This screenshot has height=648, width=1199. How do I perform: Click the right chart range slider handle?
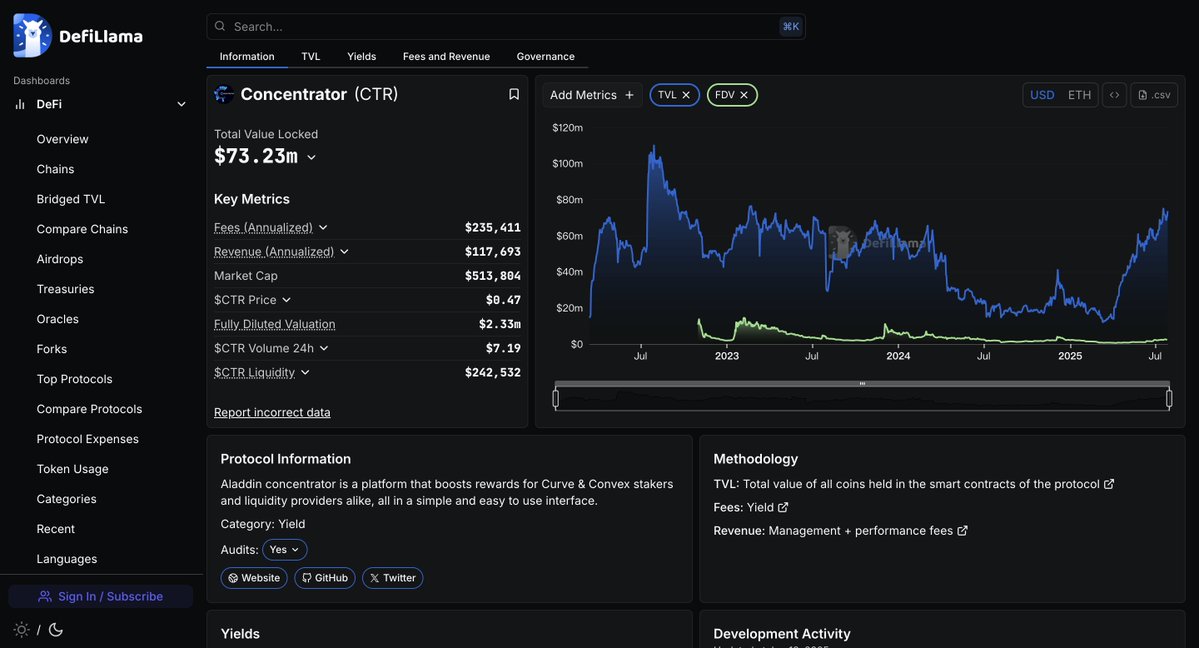click(1169, 398)
